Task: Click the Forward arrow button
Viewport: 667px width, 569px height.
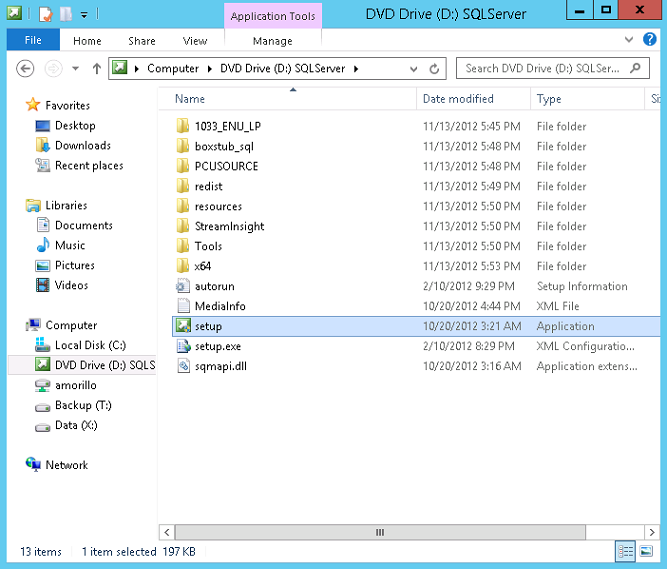Action: point(54,68)
